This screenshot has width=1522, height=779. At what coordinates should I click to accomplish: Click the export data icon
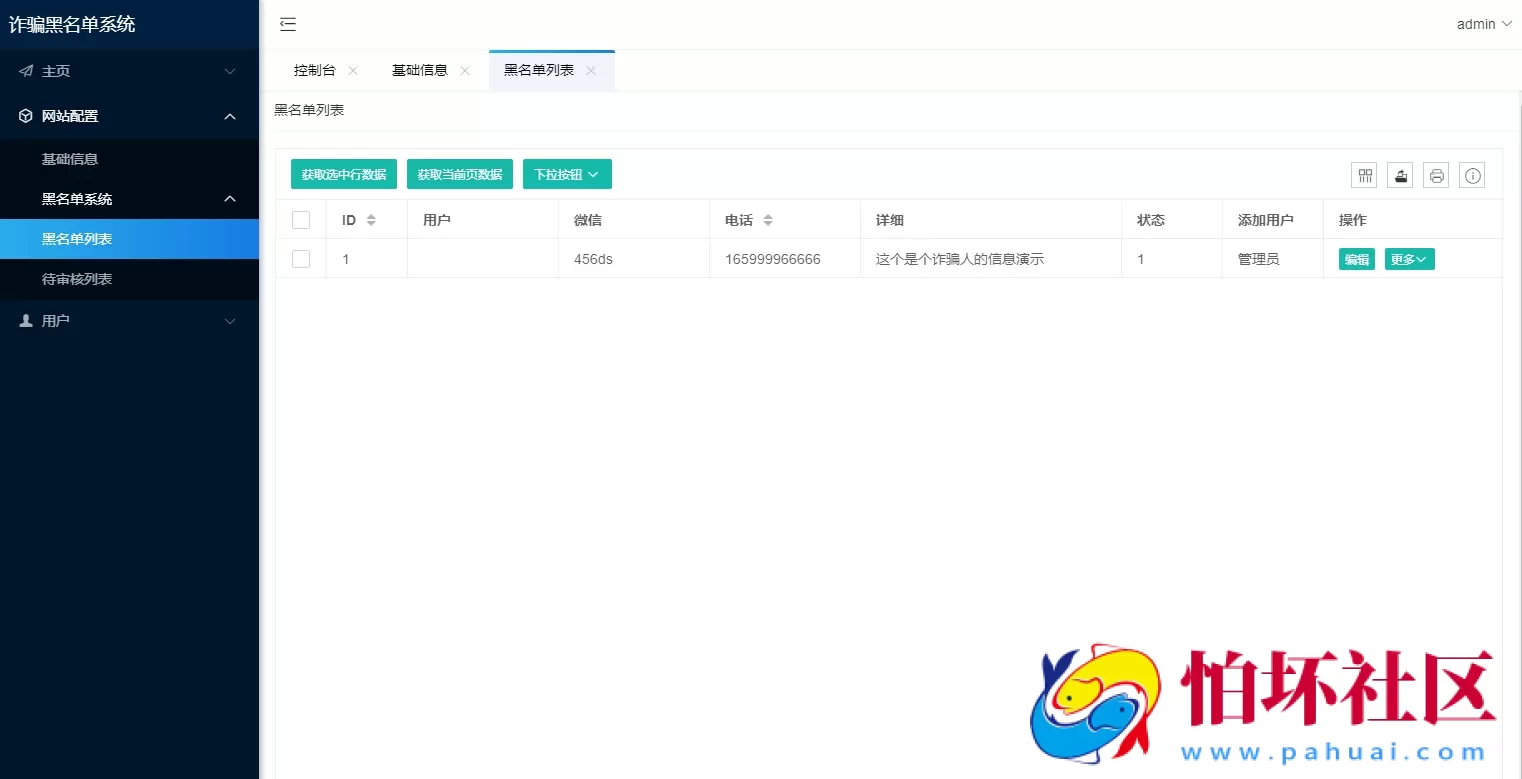(1400, 175)
